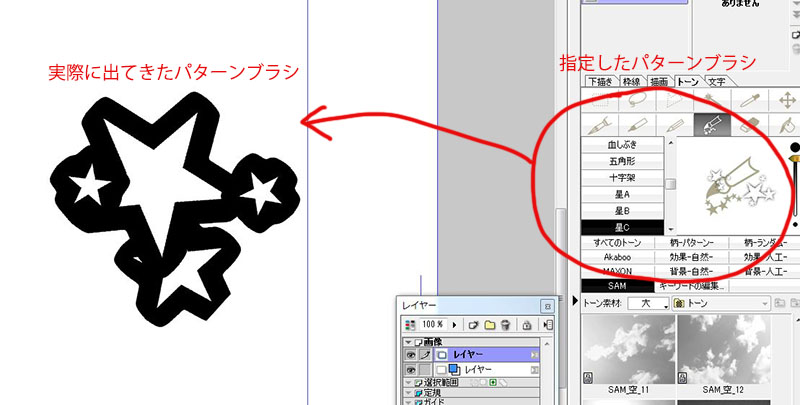The width and height of the screenshot is (800, 405).
Task: Select the rectangular marquee selection tool
Action: [600, 100]
